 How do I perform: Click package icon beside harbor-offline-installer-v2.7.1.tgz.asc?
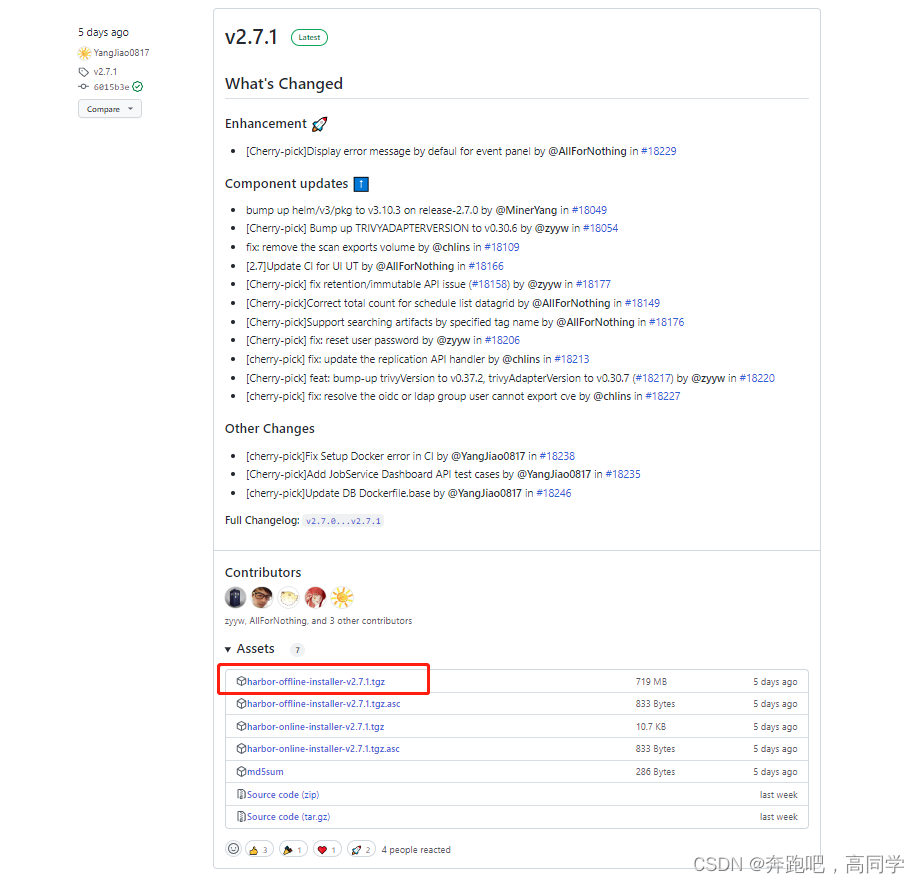pyautogui.click(x=241, y=703)
